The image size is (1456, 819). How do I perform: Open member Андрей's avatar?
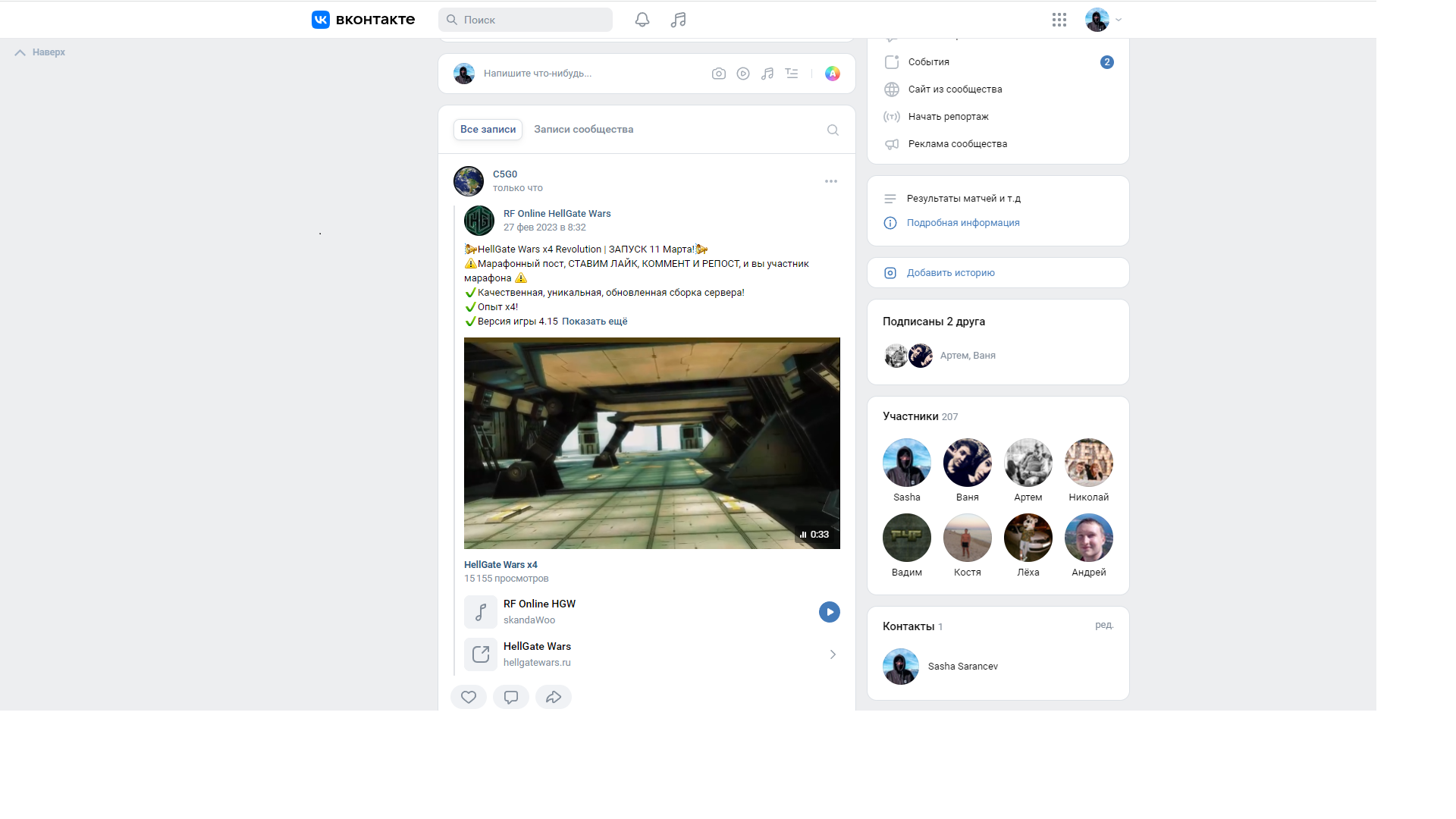click(1089, 538)
